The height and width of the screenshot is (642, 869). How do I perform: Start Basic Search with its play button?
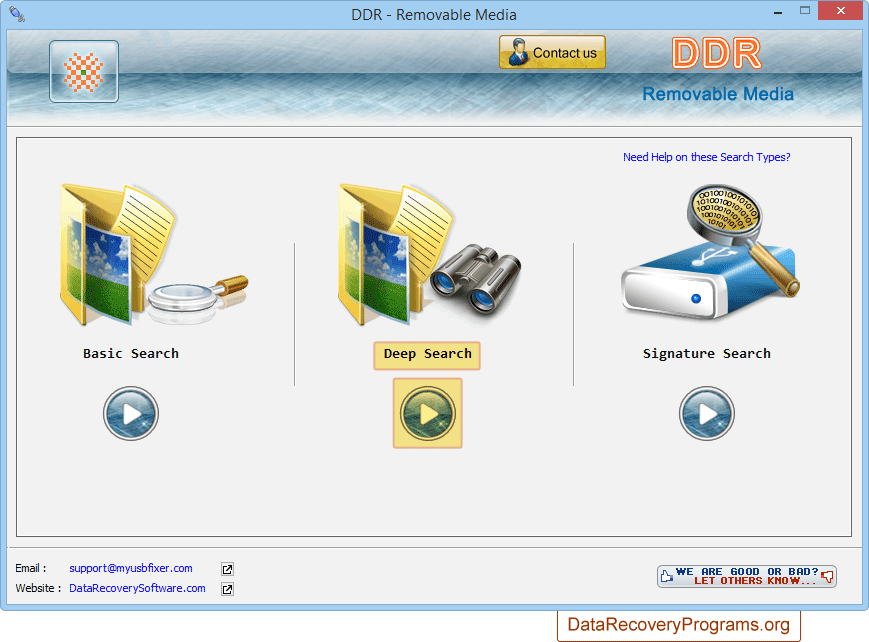[131, 414]
